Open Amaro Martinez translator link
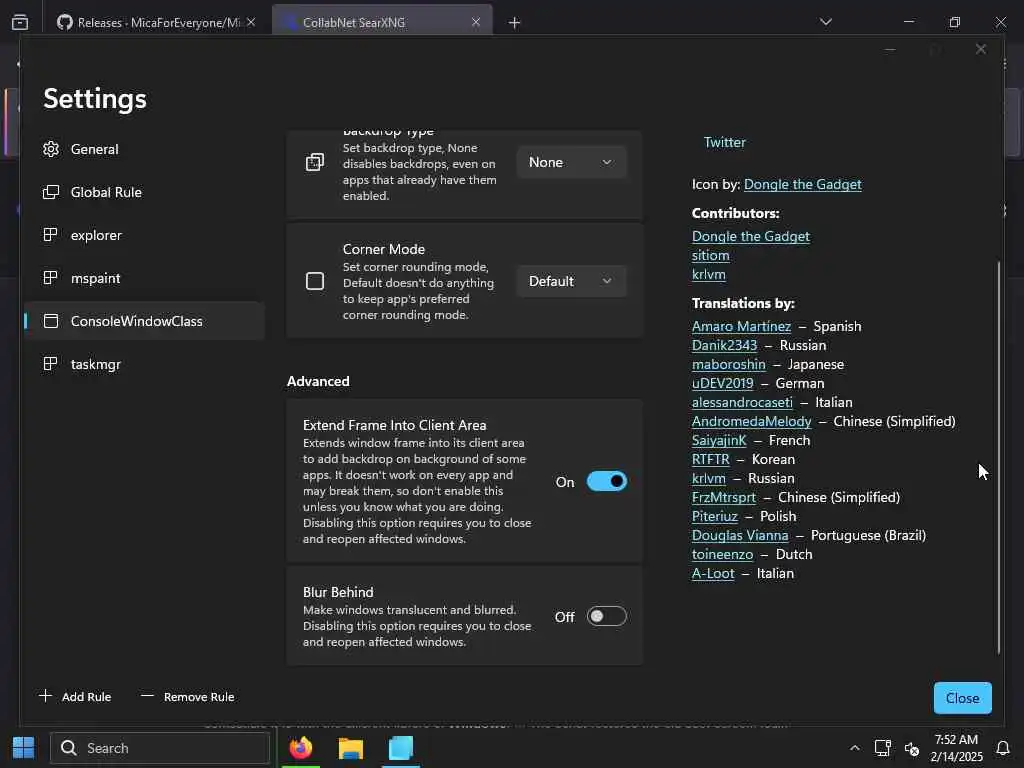 (741, 326)
